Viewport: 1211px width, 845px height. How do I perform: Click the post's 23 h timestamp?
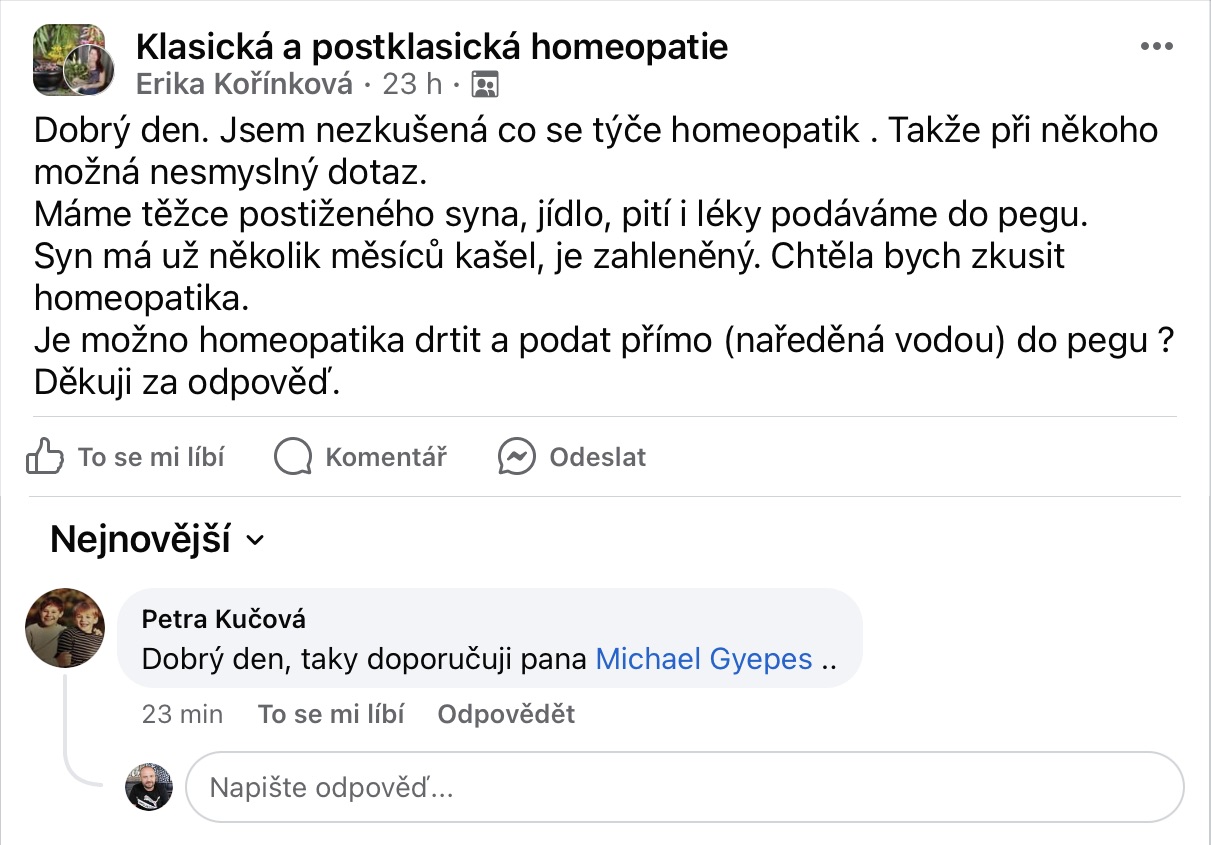[413, 85]
